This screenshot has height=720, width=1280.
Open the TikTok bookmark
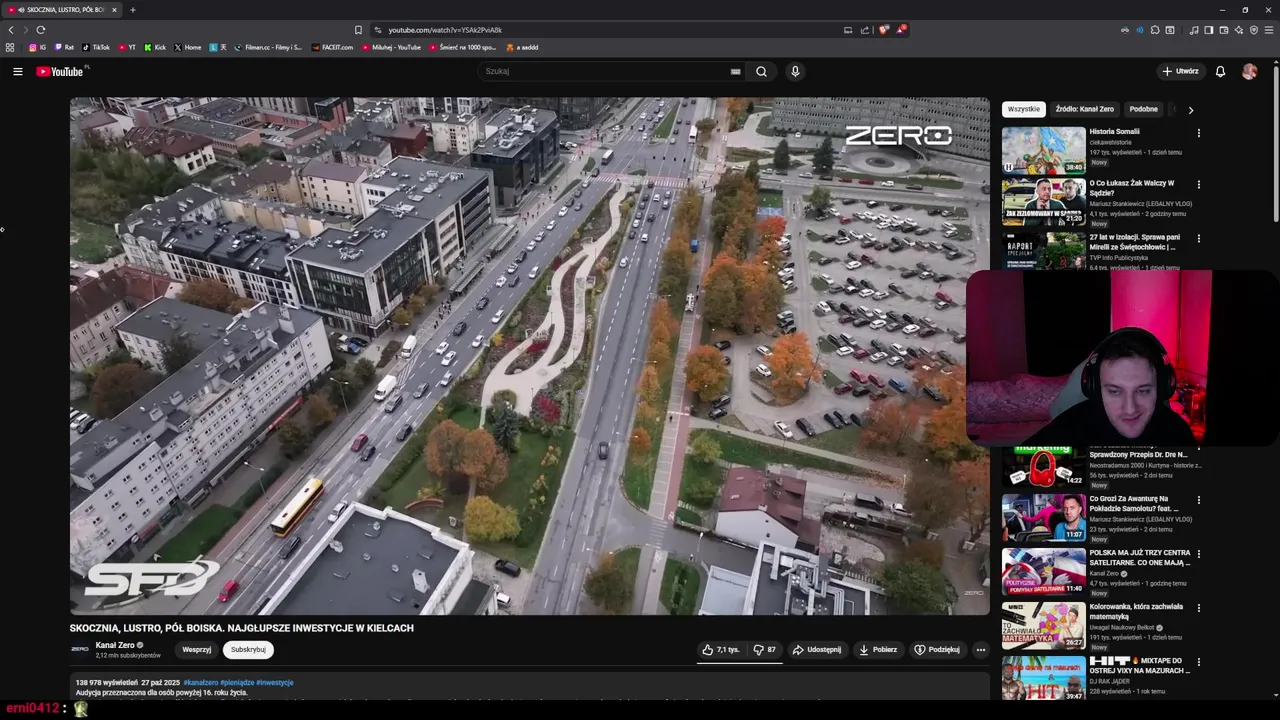pyautogui.click(x=96, y=47)
